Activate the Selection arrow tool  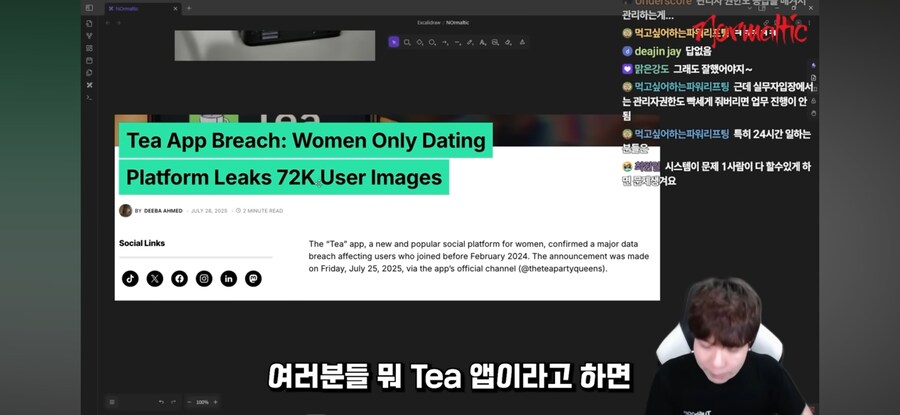(394, 42)
